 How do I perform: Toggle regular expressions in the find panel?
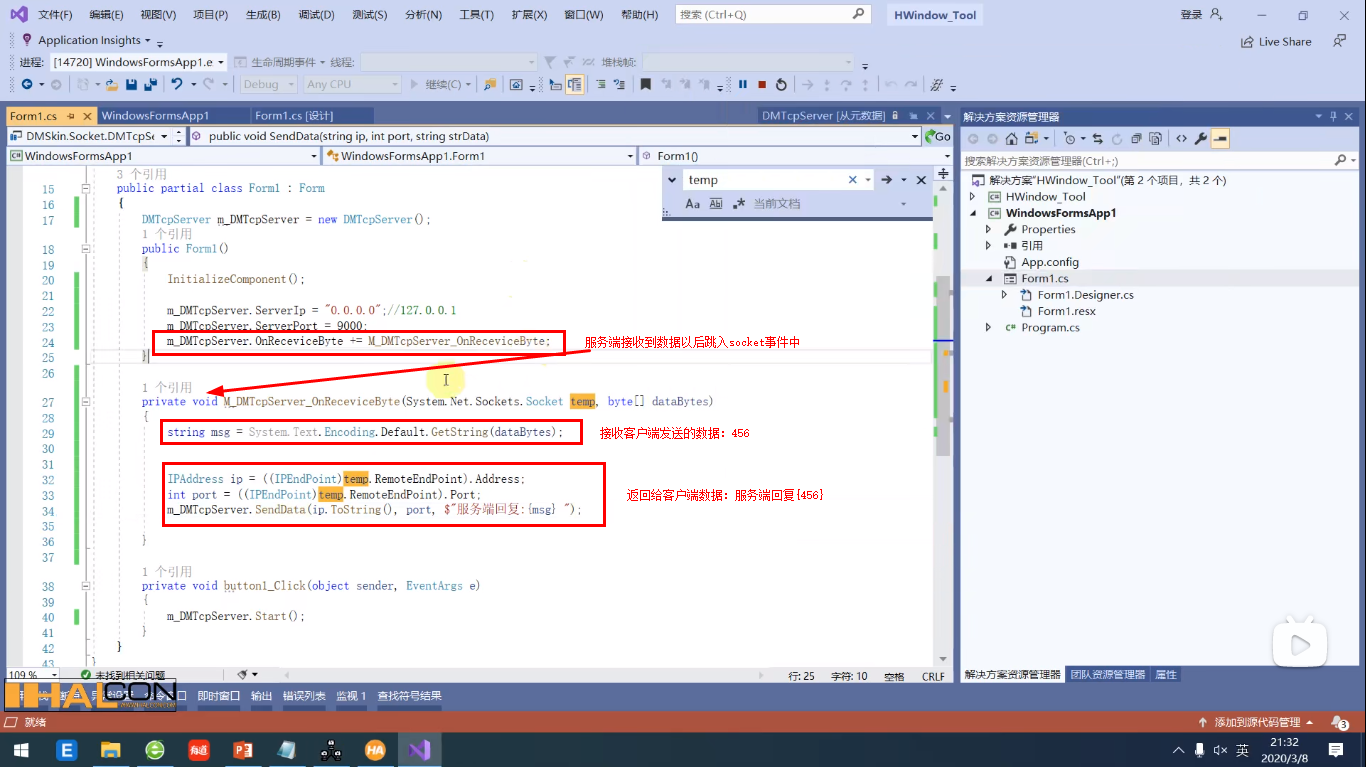[x=738, y=204]
